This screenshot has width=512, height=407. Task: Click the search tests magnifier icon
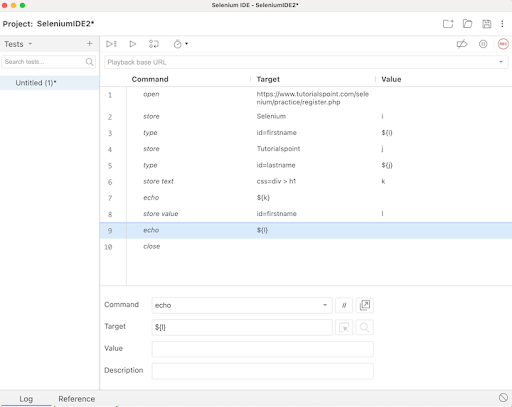click(x=89, y=62)
